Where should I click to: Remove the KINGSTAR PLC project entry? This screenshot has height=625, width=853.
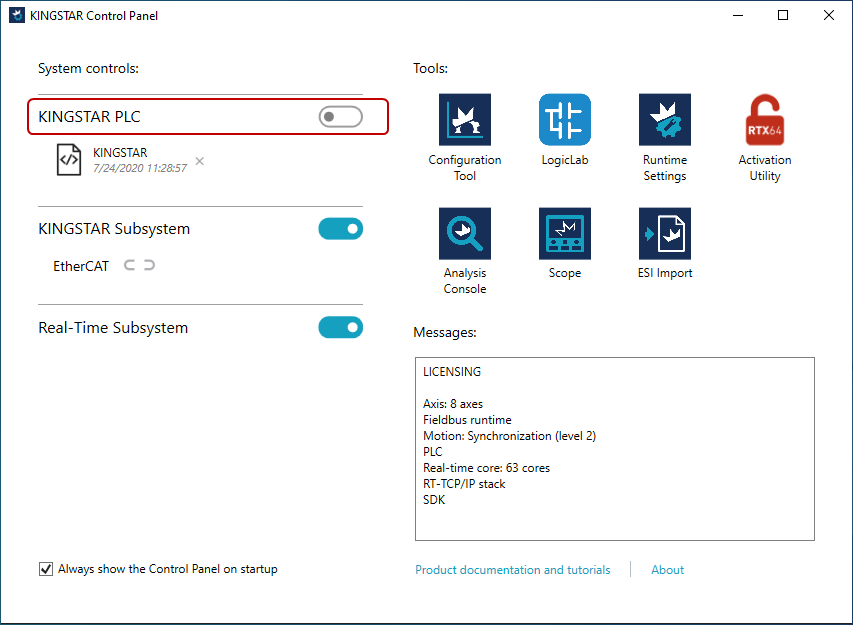point(200,161)
